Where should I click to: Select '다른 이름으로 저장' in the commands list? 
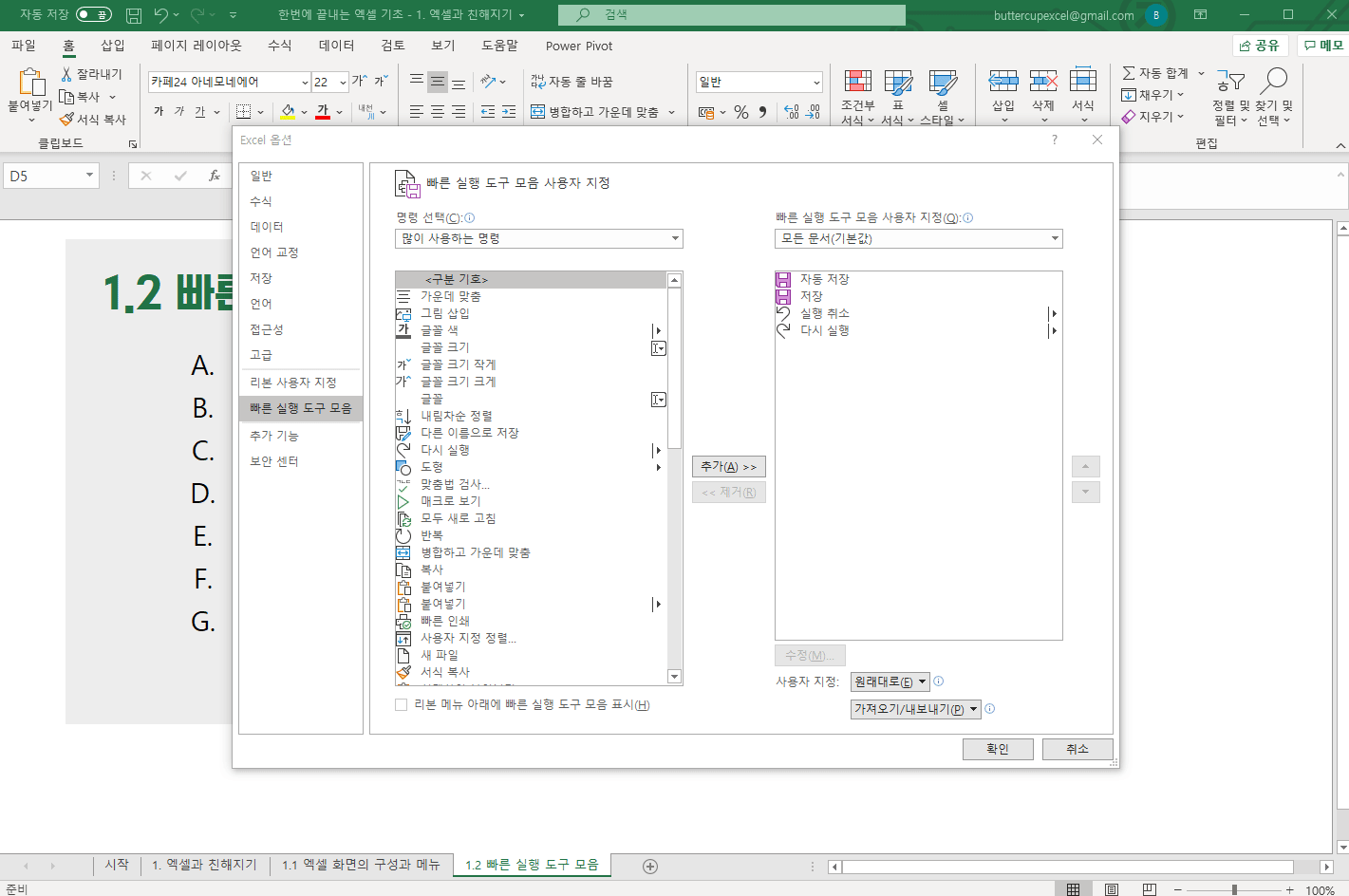pyautogui.click(x=531, y=433)
